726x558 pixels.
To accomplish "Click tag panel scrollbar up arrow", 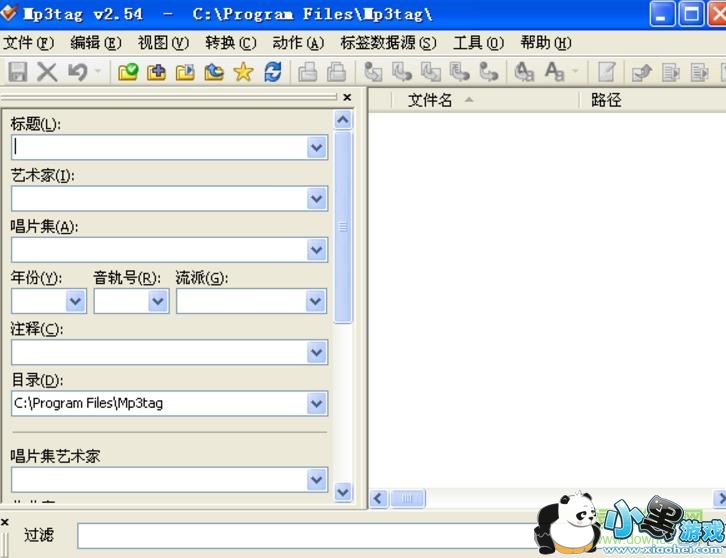I will tap(343, 120).
